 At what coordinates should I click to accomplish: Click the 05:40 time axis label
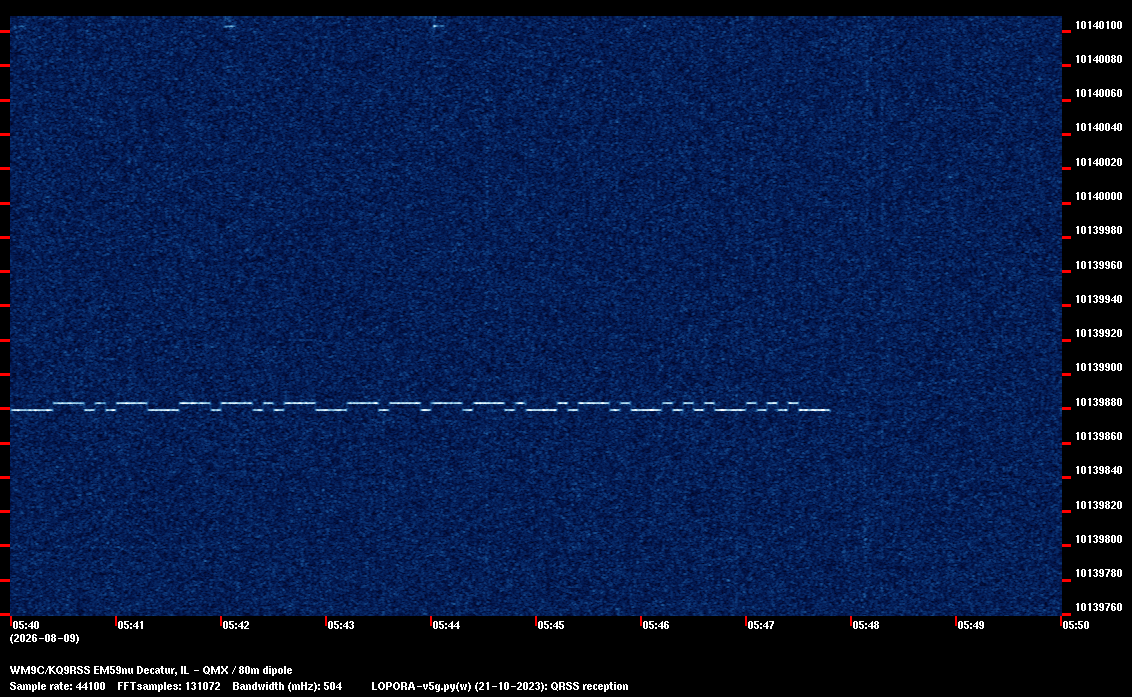click(26, 625)
